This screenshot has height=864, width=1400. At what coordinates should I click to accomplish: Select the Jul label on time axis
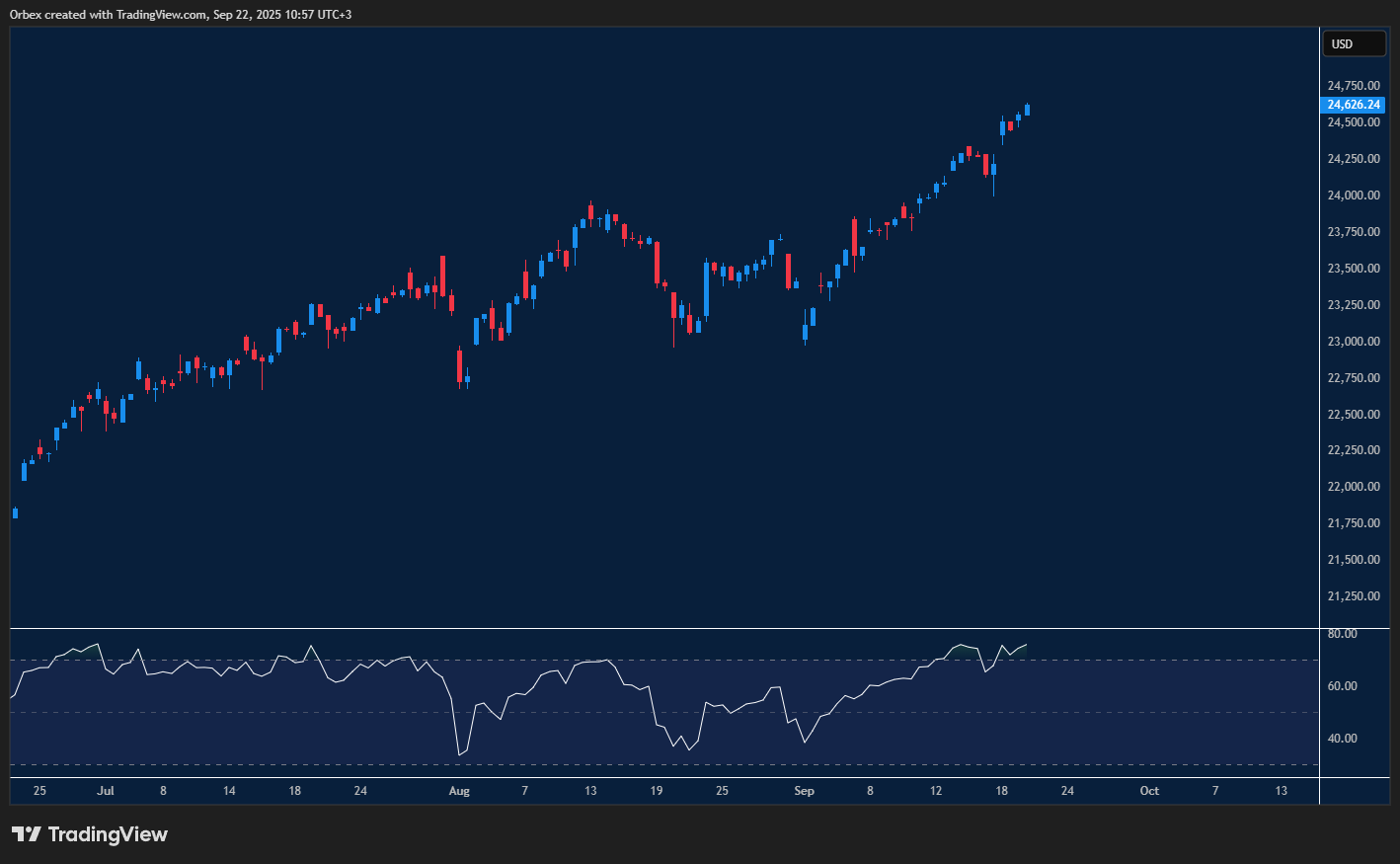point(106,791)
